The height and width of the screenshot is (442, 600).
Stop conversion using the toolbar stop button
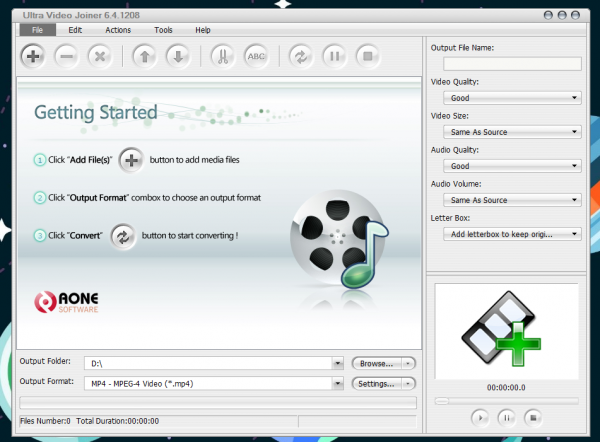[368, 56]
